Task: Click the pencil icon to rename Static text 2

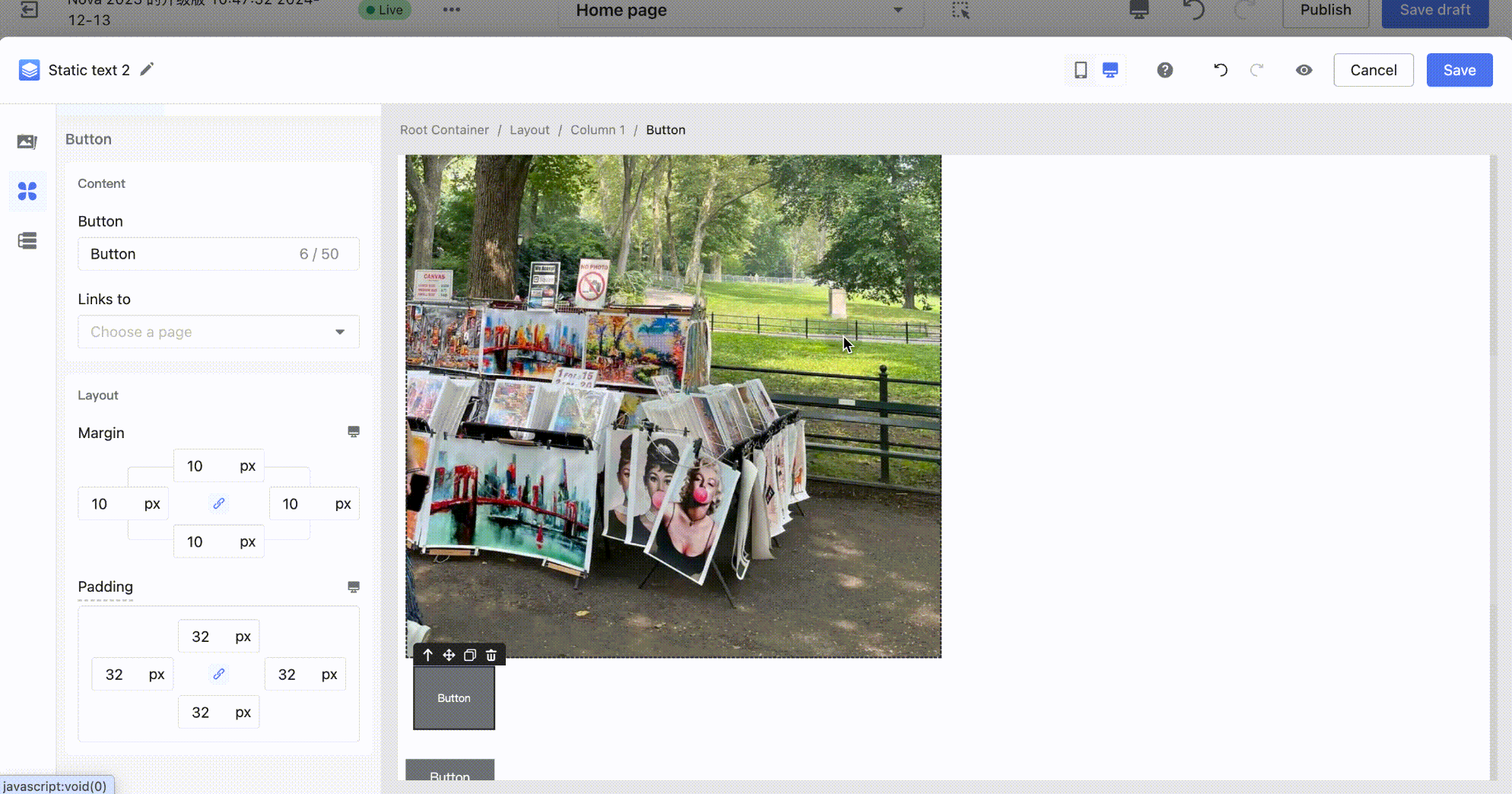Action: (147, 69)
